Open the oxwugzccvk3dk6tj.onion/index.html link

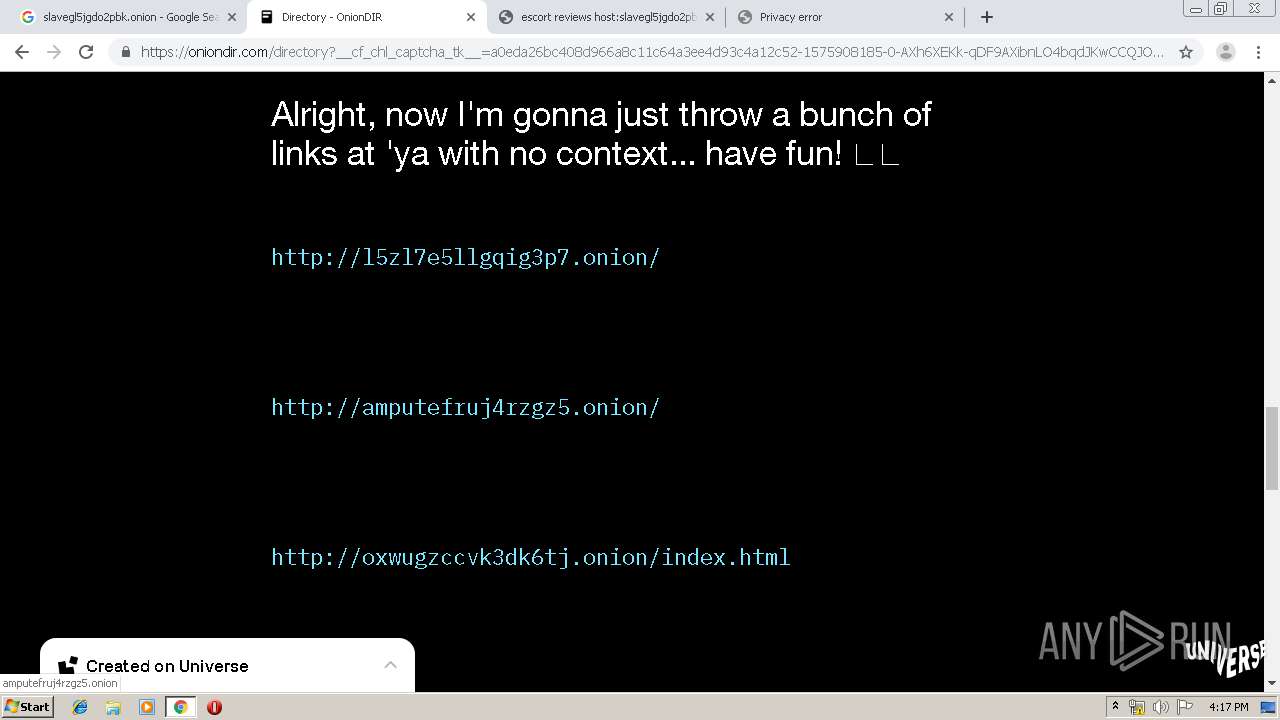click(531, 557)
